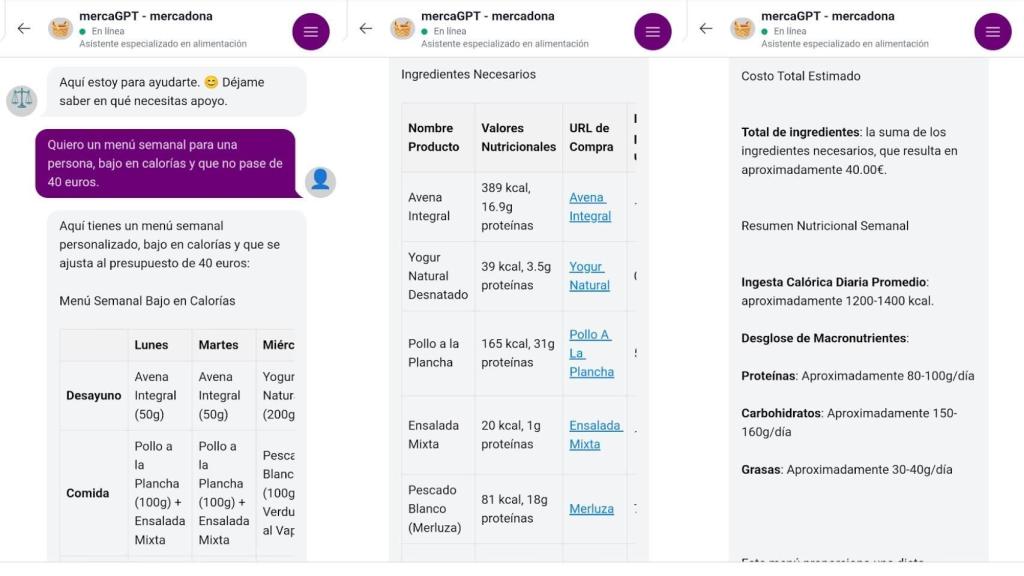Open the Ensalada Mixta purchase link
Screen dimensions: 1024x576
point(594,435)
